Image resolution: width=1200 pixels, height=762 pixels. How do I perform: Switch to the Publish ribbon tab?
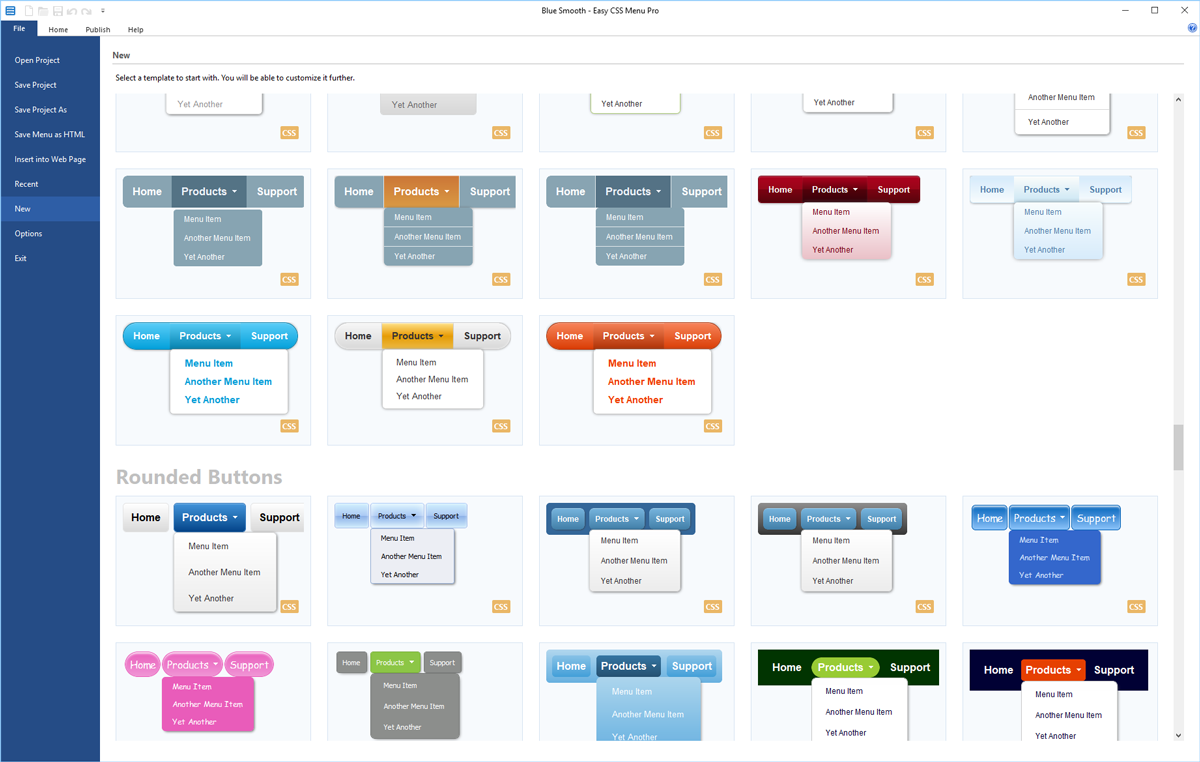coord(98,30)
